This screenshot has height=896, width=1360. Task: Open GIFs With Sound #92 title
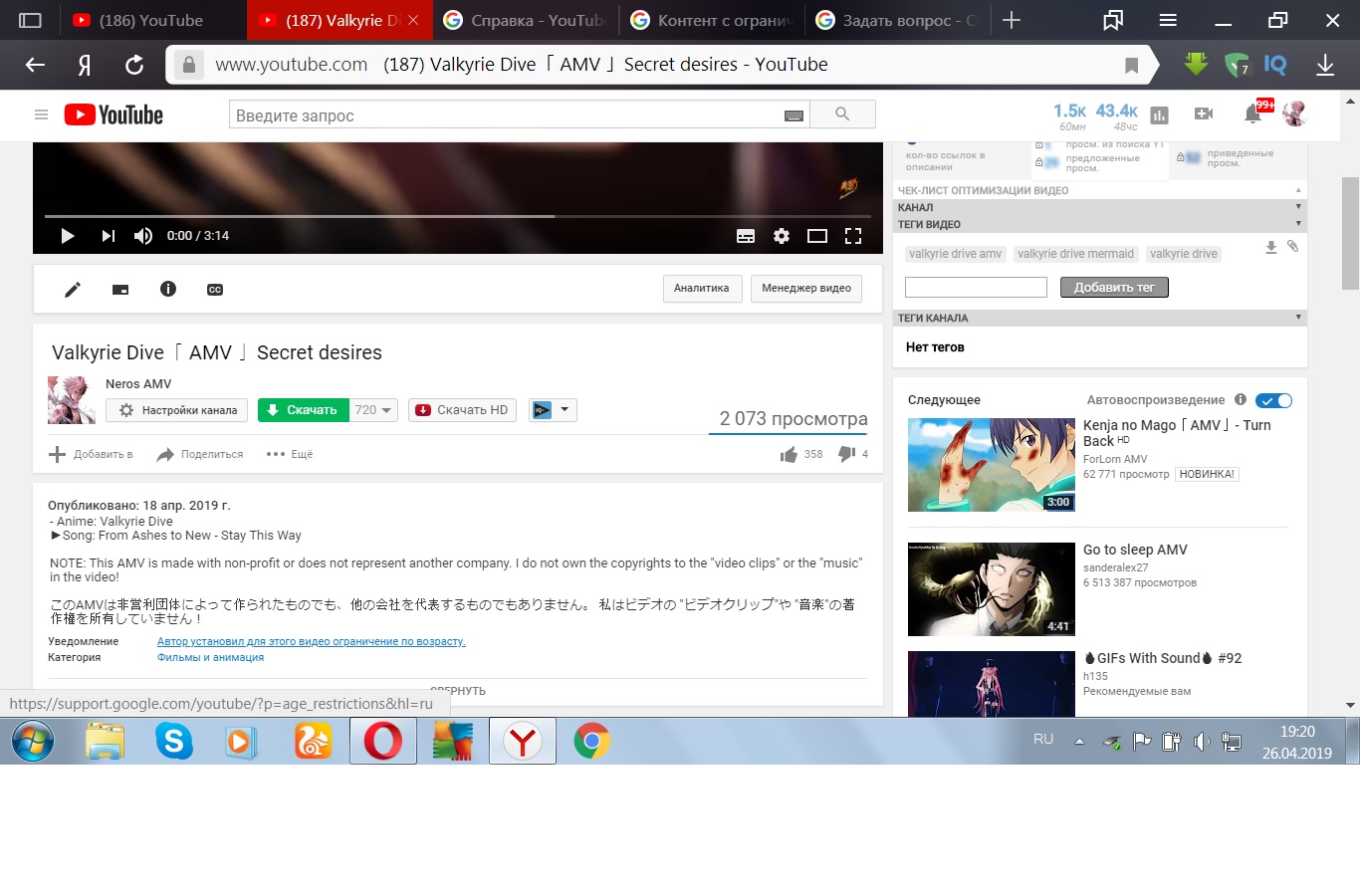pos(1163,658)
